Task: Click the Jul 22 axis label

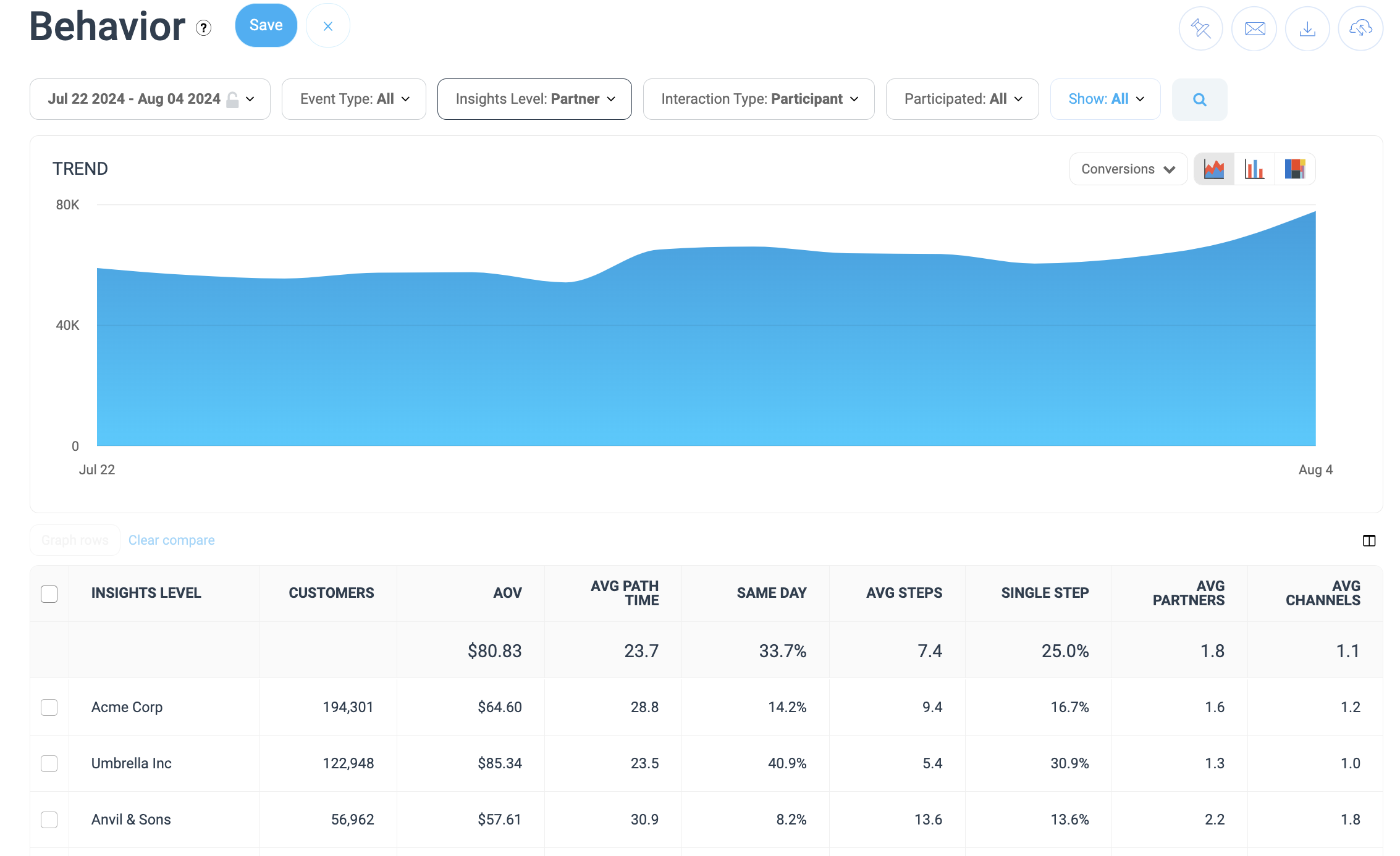Action: tap(97, 469)
